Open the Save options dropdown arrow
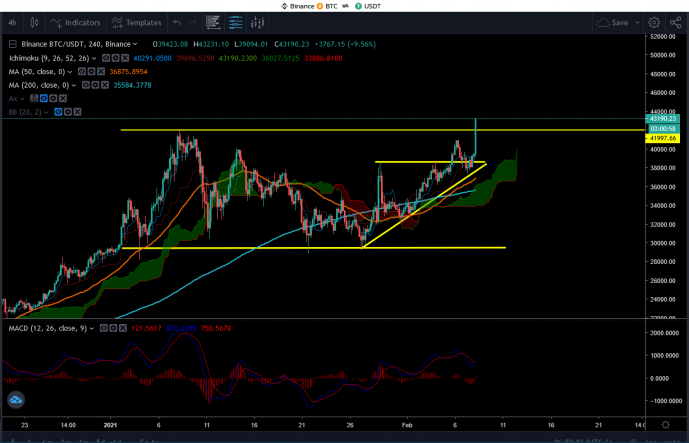 point(637,22)
